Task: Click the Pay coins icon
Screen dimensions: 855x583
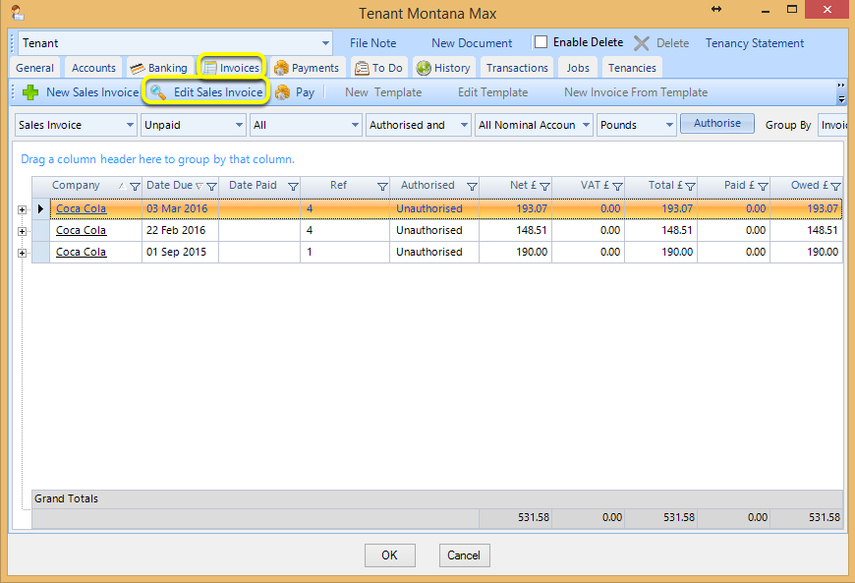Action: (x=282, y=92)
